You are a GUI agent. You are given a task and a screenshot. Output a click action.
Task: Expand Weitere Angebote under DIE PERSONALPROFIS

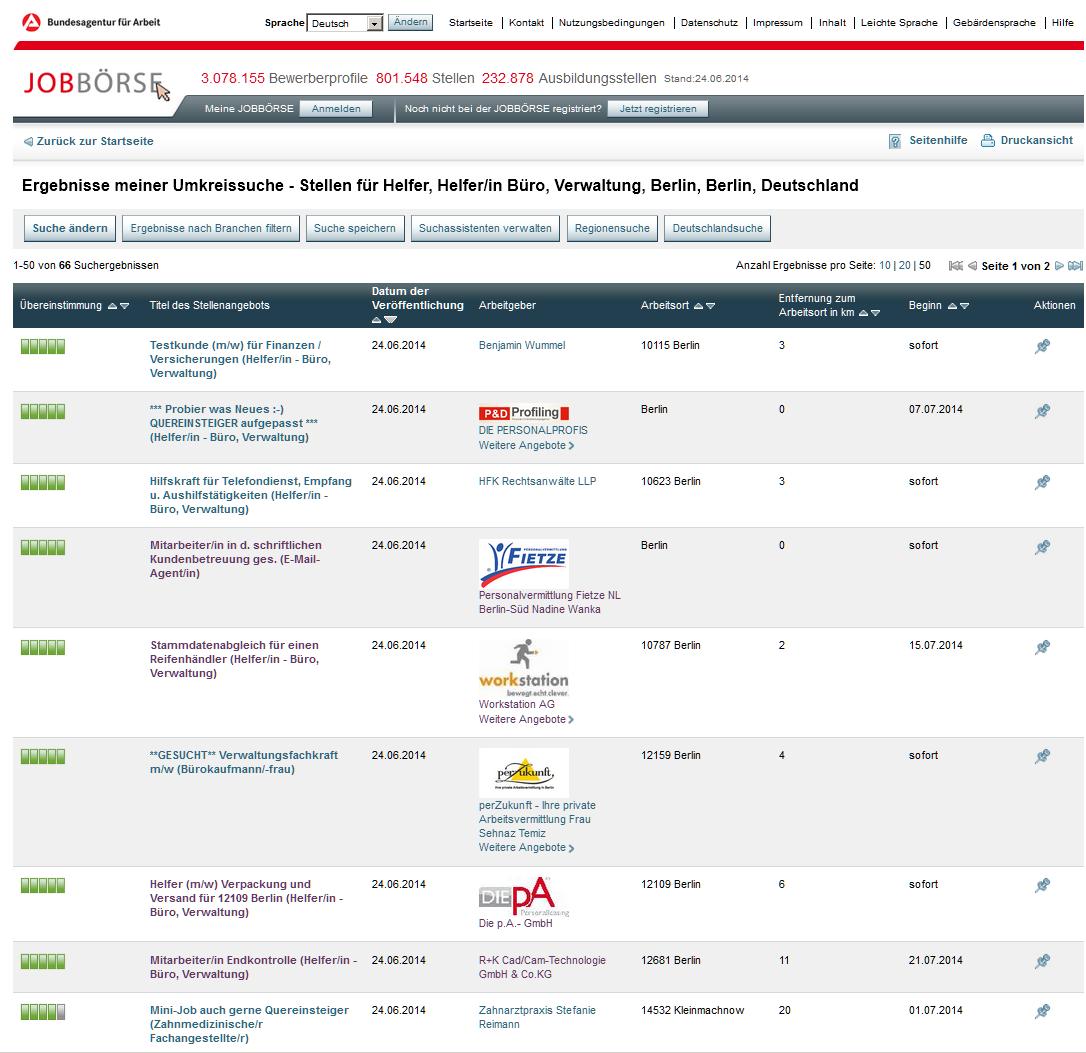tap(526, 445)
